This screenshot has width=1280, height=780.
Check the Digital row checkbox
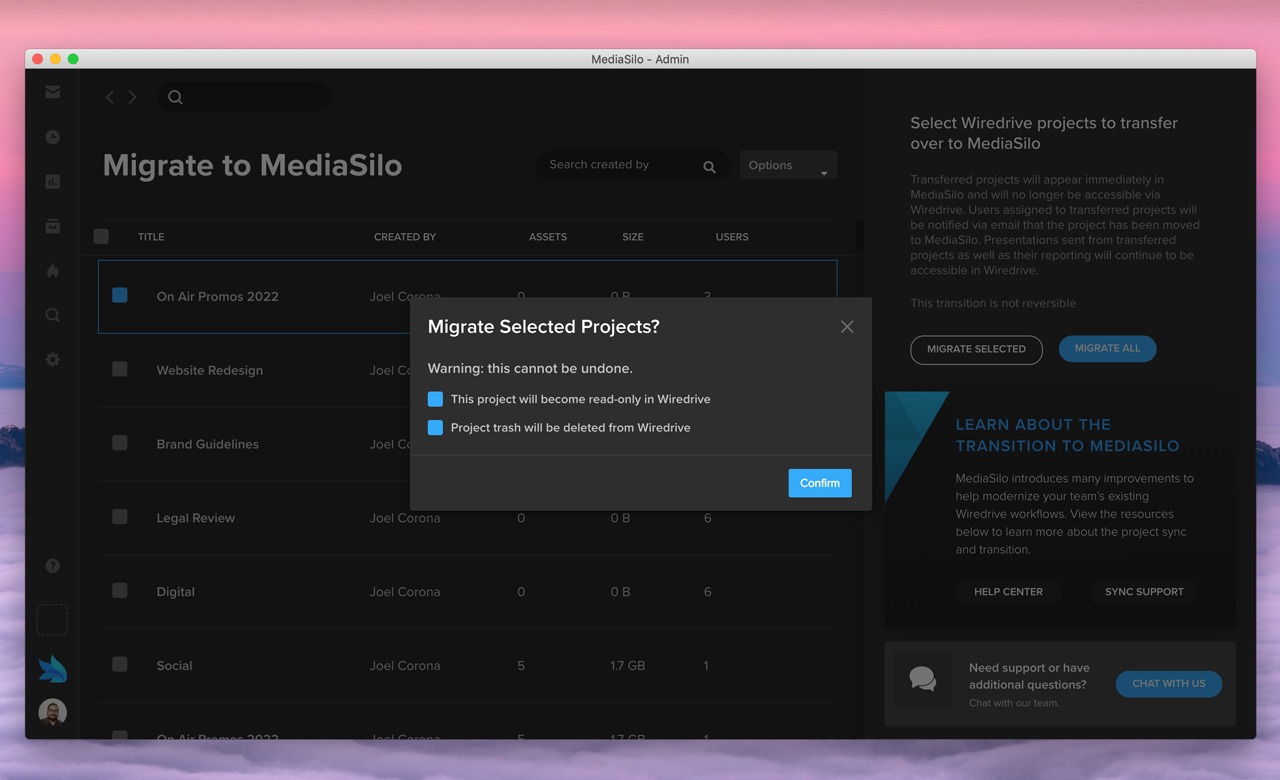pyautogui.click(x=120, y=591)
